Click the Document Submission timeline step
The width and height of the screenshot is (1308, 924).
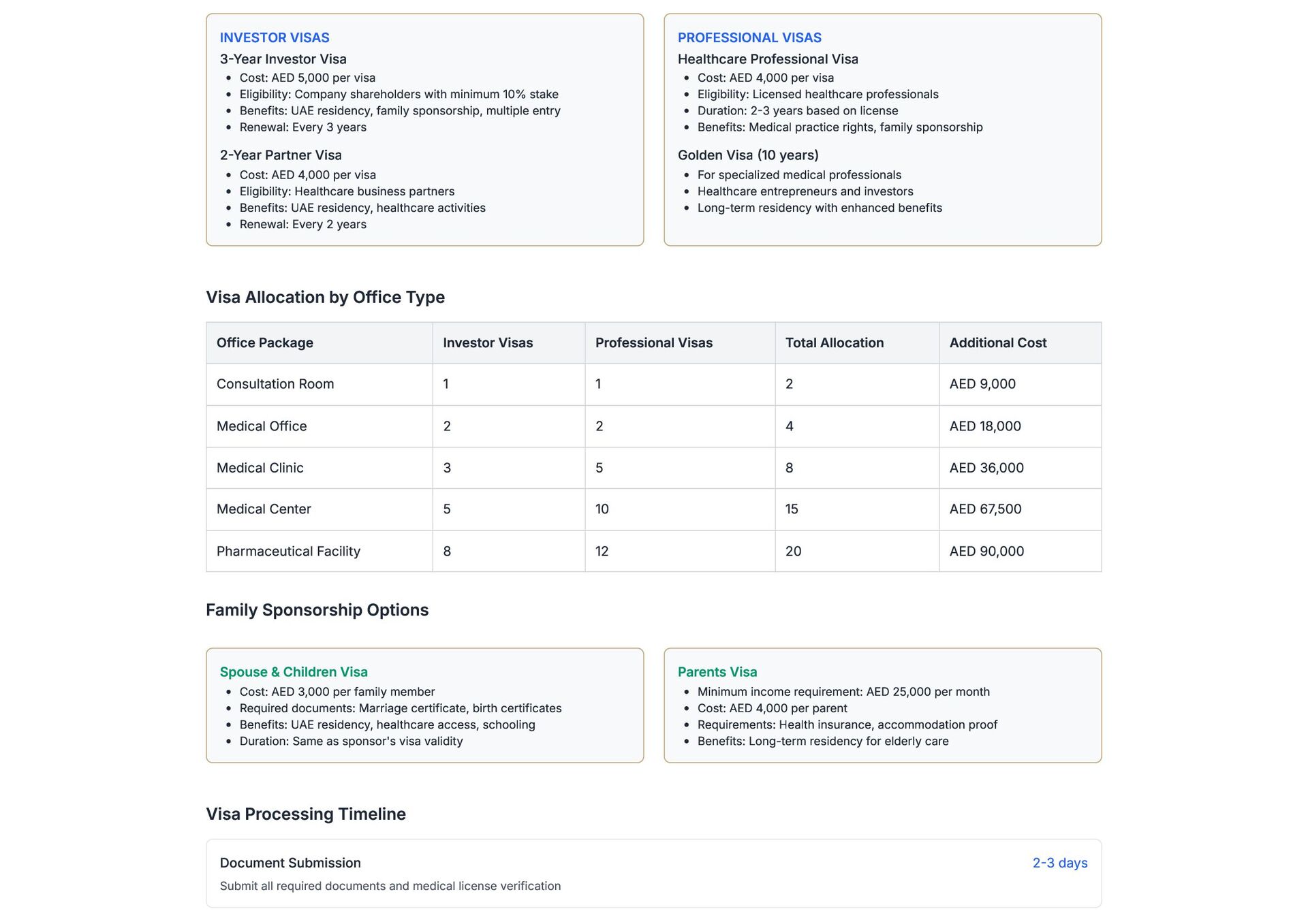[290, 863]
